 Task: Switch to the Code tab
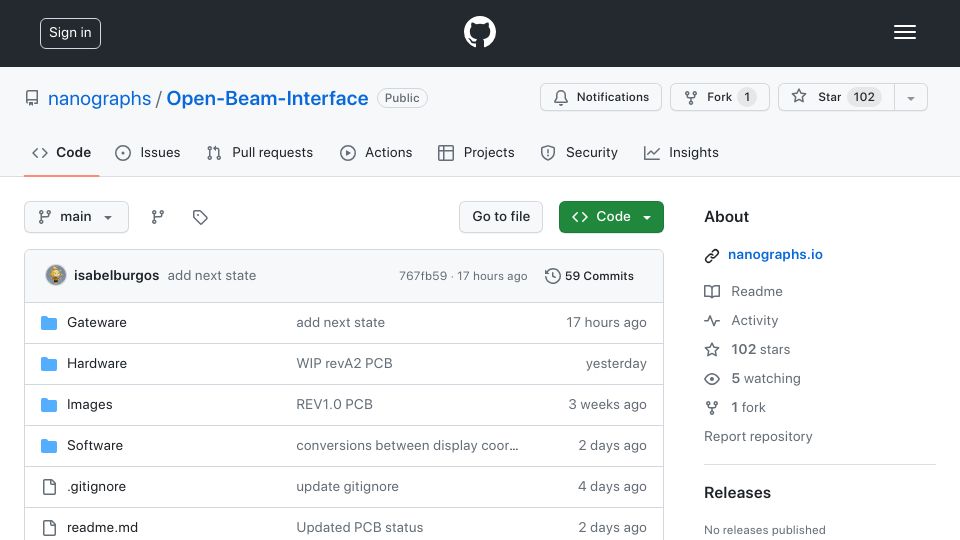(x=61, y=152)
